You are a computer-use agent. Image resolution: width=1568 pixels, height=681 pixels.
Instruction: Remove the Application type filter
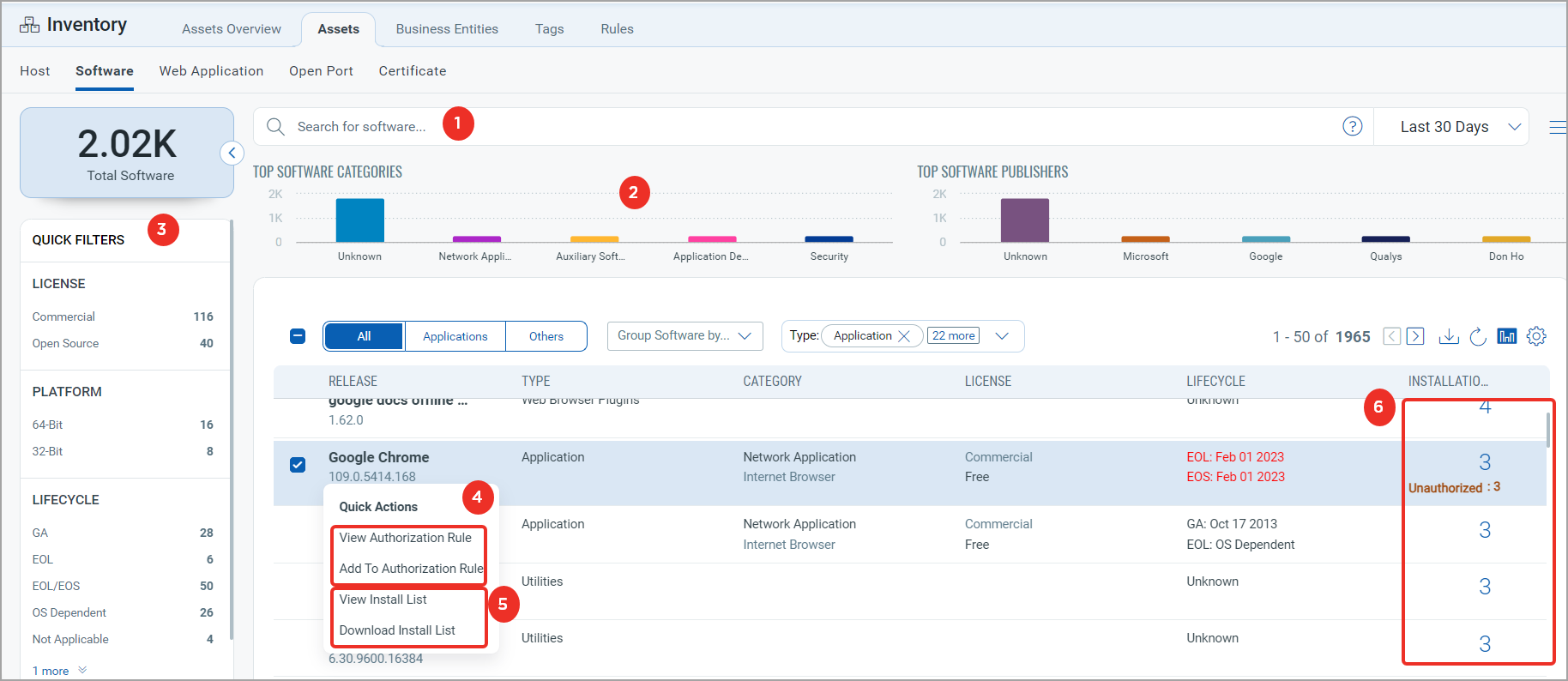(903, 336)
